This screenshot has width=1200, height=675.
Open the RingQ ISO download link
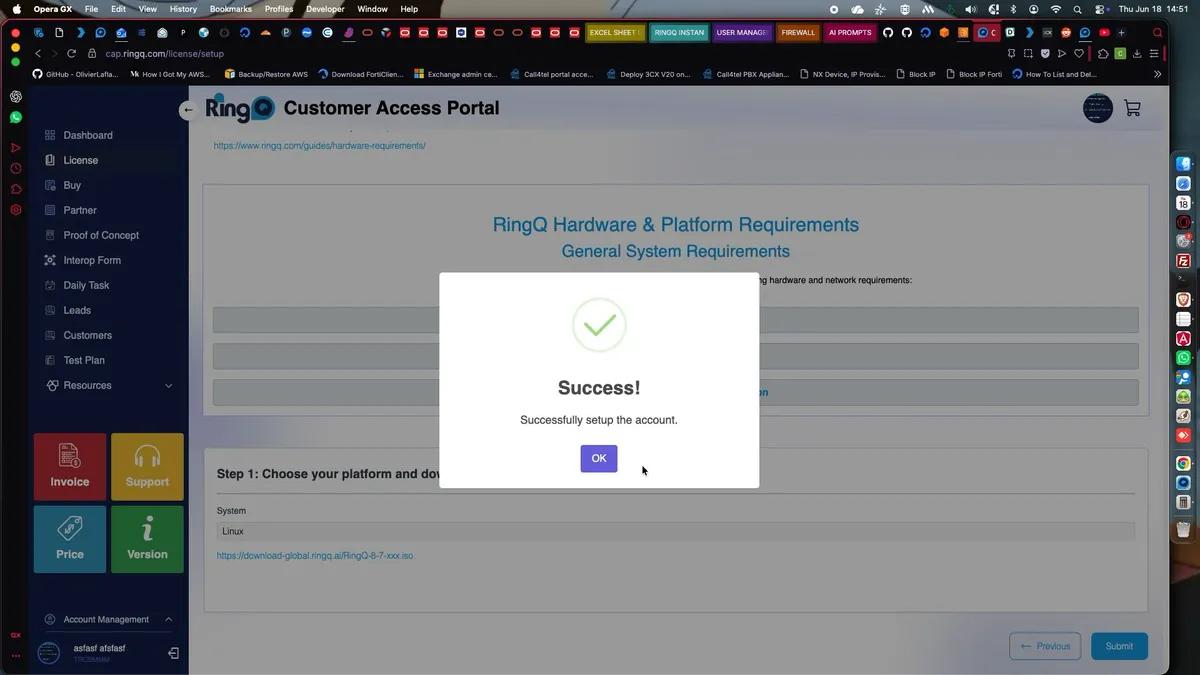315,555
